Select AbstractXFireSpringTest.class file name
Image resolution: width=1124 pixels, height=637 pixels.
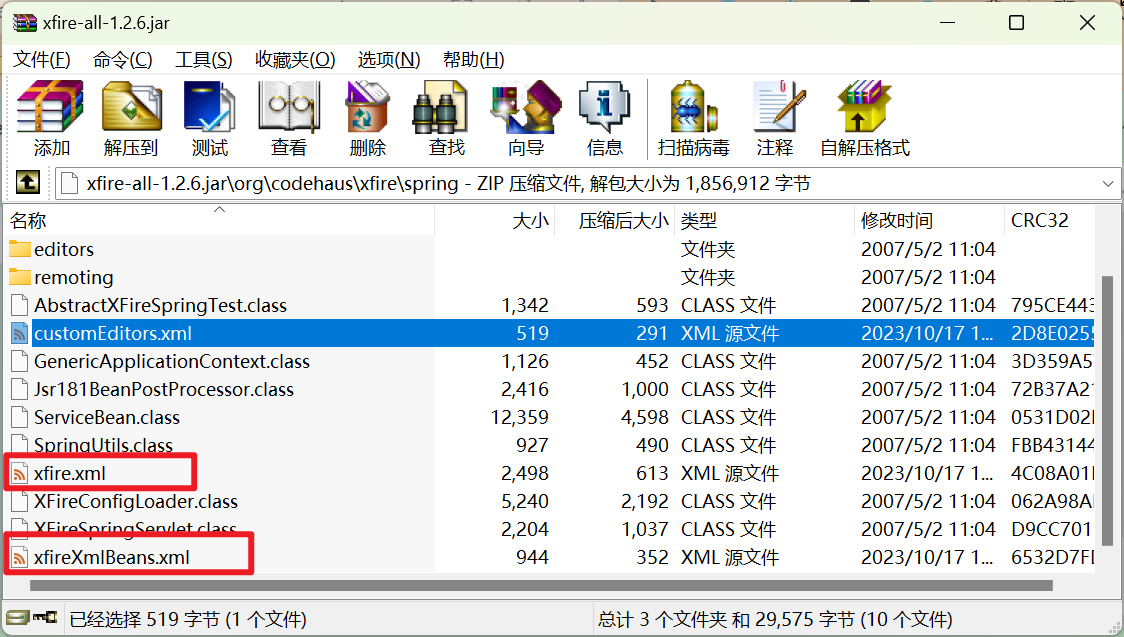coord(161,305)
